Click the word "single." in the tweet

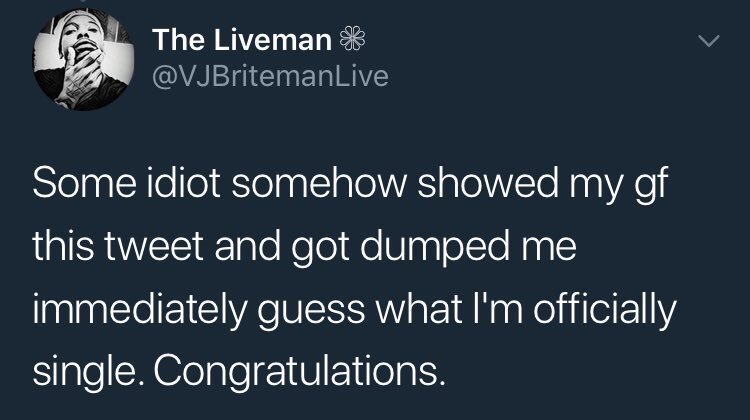pyautogui.click(x=84, y=372)
